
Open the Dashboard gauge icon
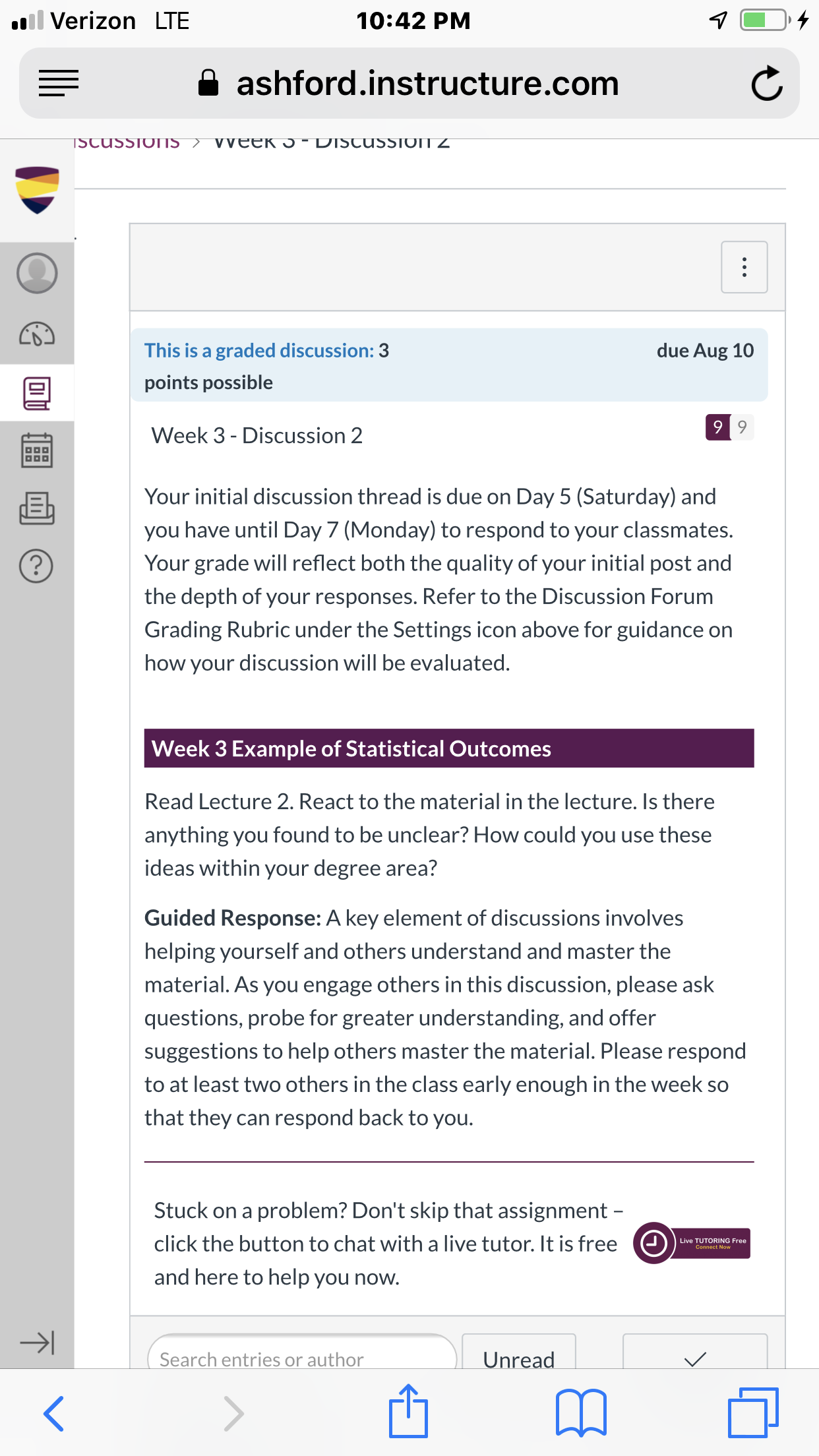(x=37, y=334)
